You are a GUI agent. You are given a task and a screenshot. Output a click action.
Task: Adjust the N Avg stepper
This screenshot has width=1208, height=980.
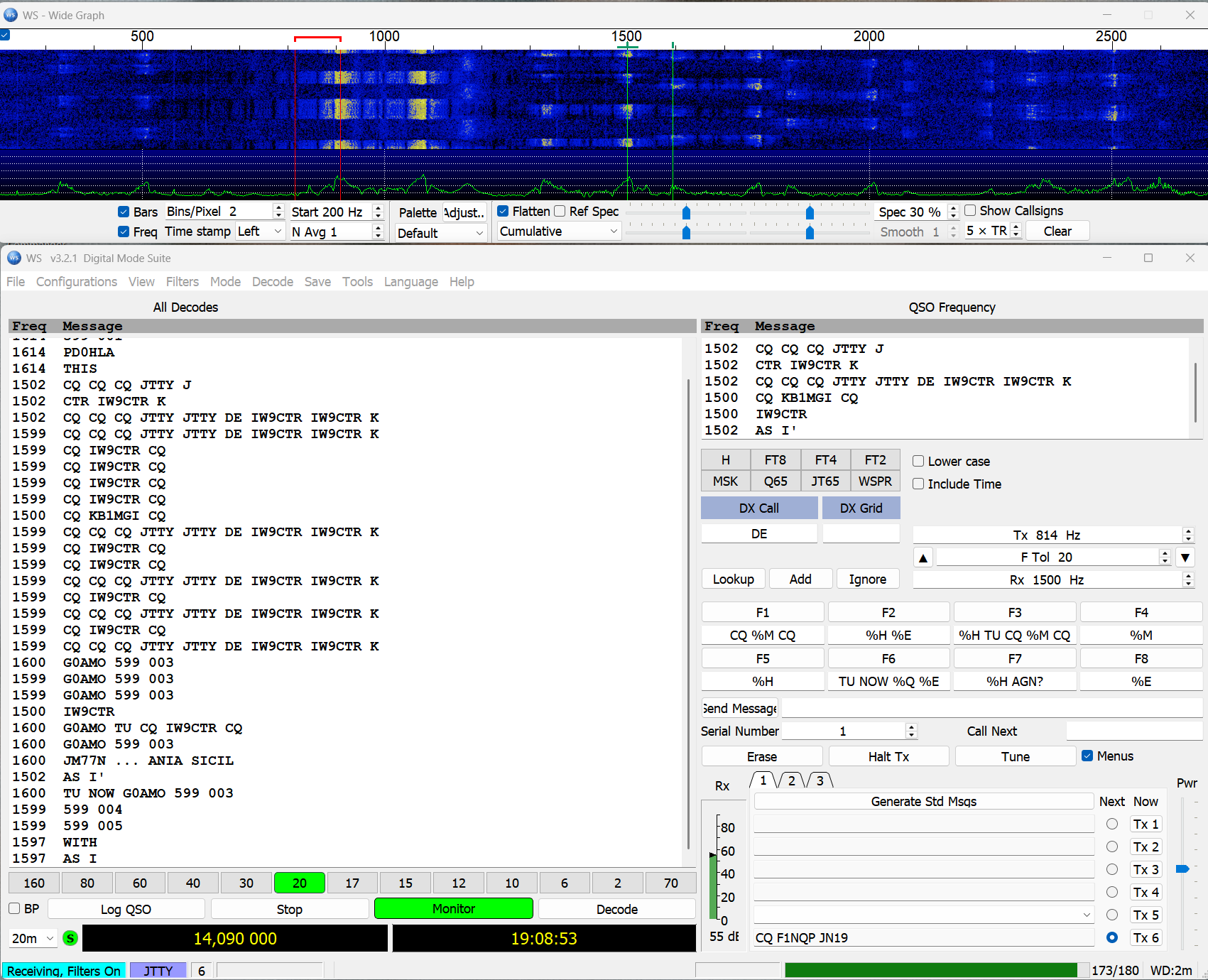(378, 232)
